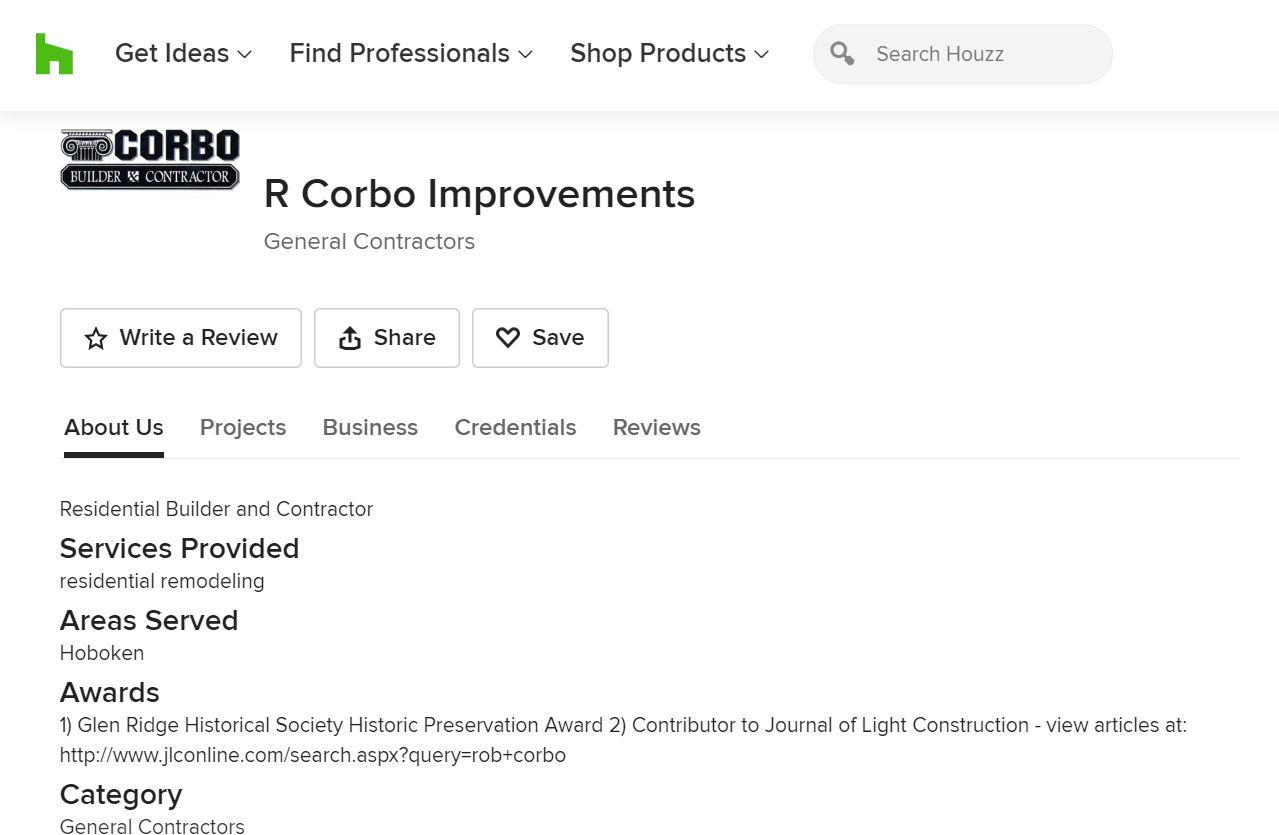This screenshot has height=835, width=1279.
Task: Expand the Shop Products menu
Action: point(669,54)
